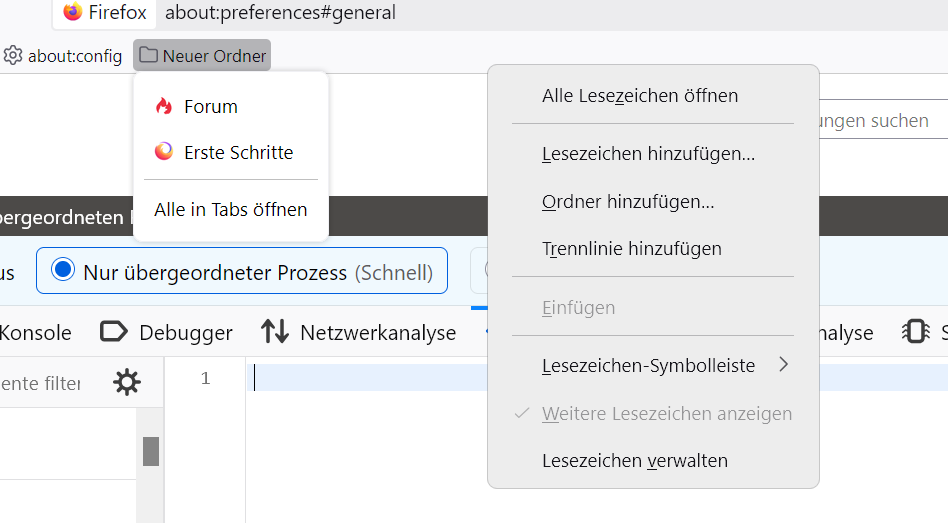Open the Erste Schritte bookmark
948x523 pixels.
pyautogui.click(x=238, y=153)
